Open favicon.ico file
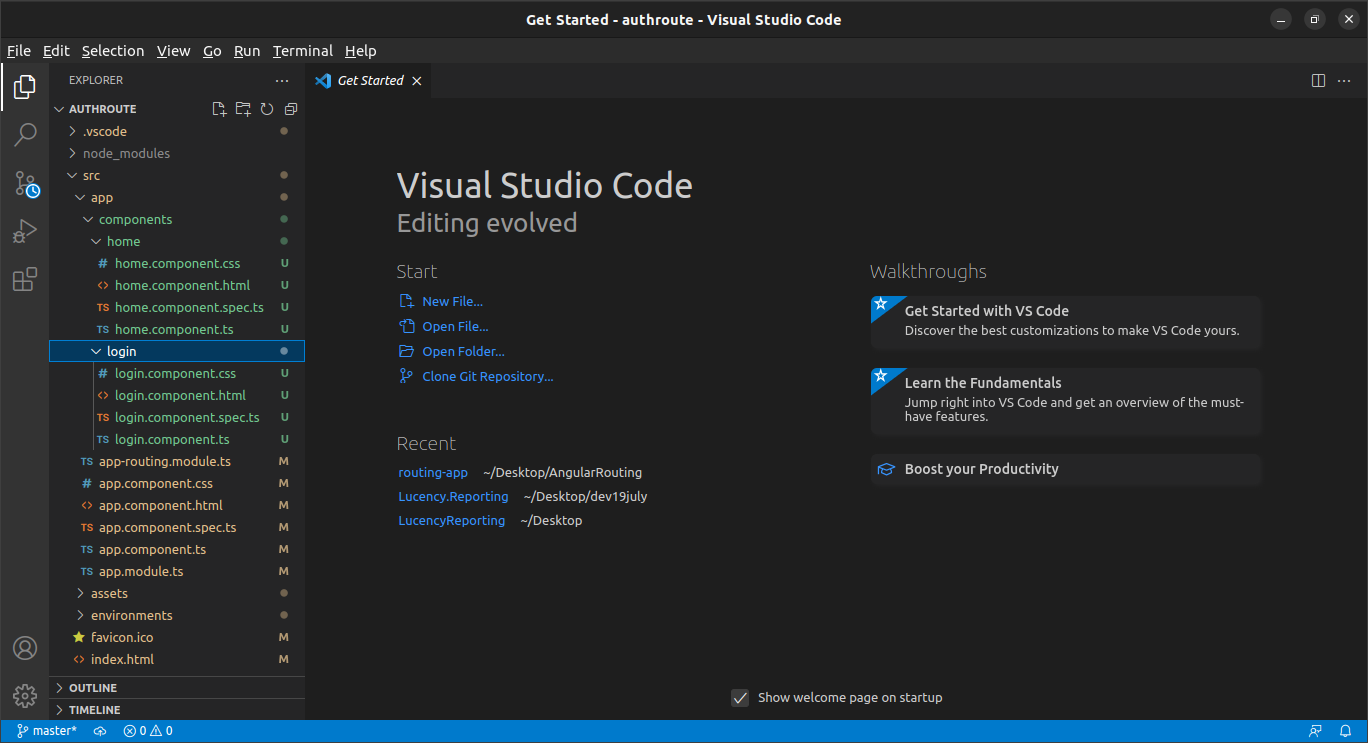Image resolution: width=1368 pixels, height=743 pixels. click(177, 637)
